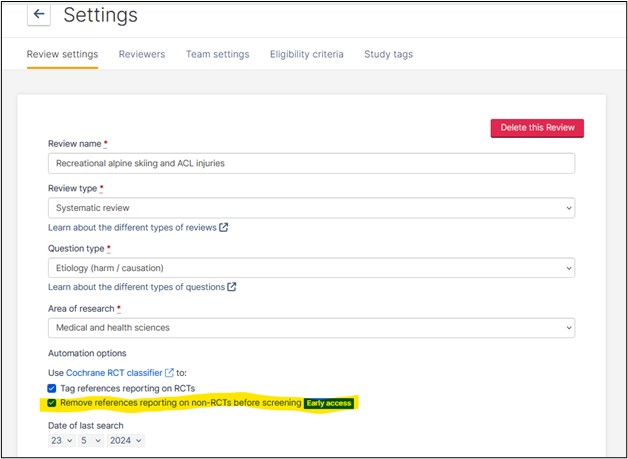Screen dimensions: 628x459
Task: Open the Area of research dropdown
Action: (311, 328)
